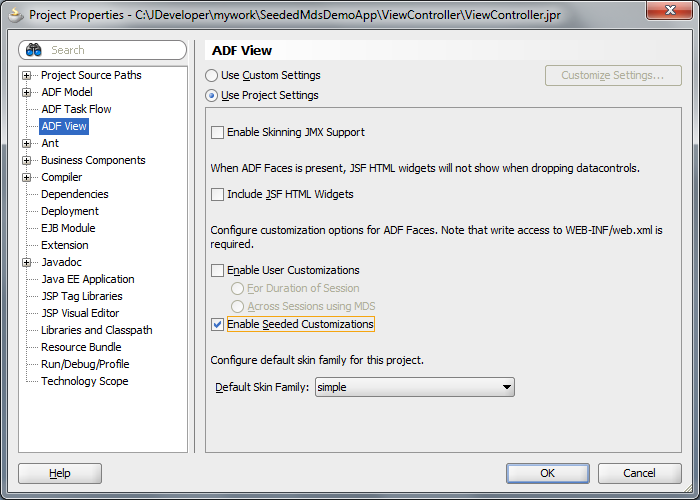Expand the Business Components node
Screen dimensions: 700x500
[26, 160]
